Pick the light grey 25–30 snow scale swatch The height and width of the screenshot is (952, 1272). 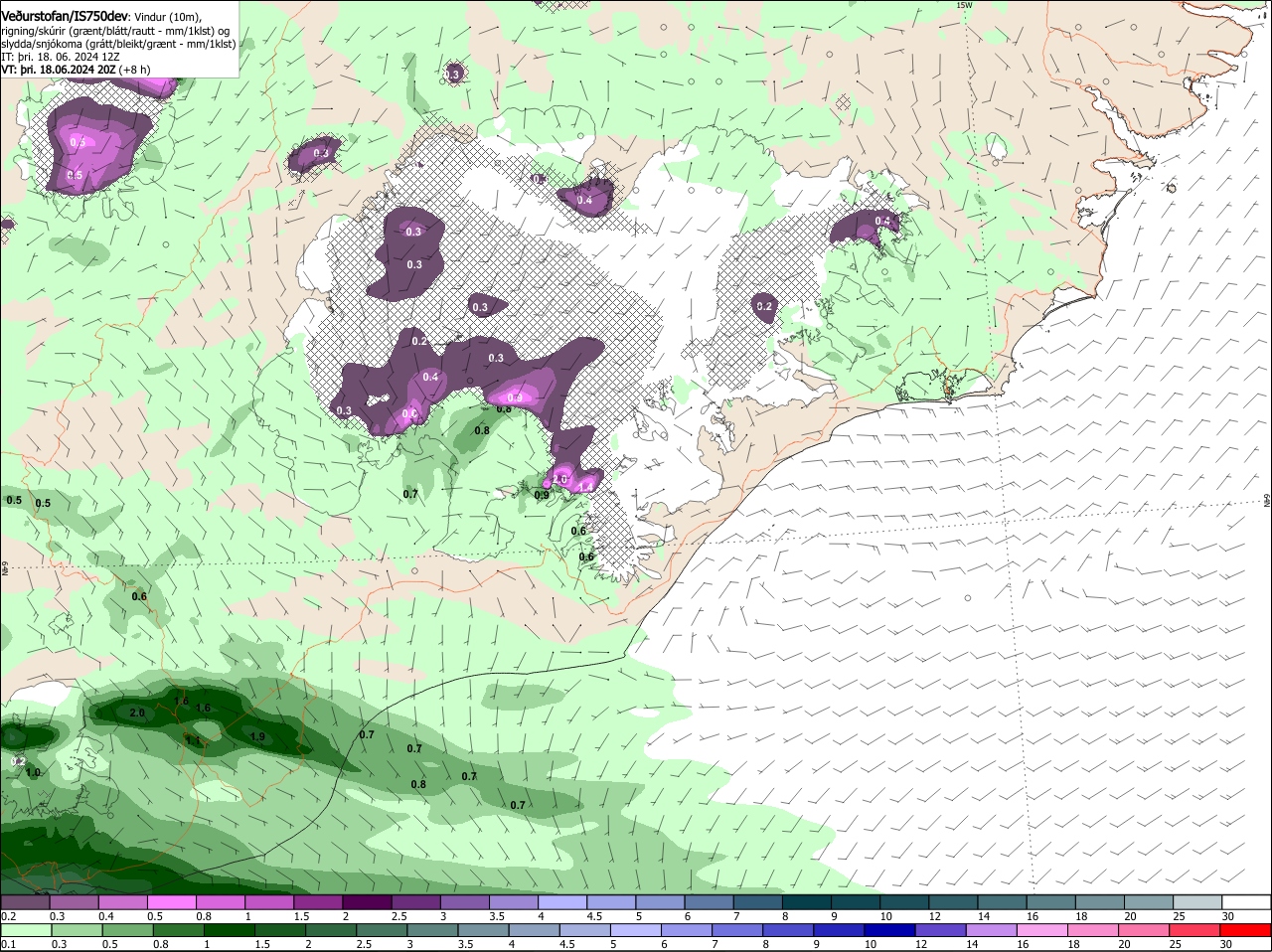[1198, 902]
